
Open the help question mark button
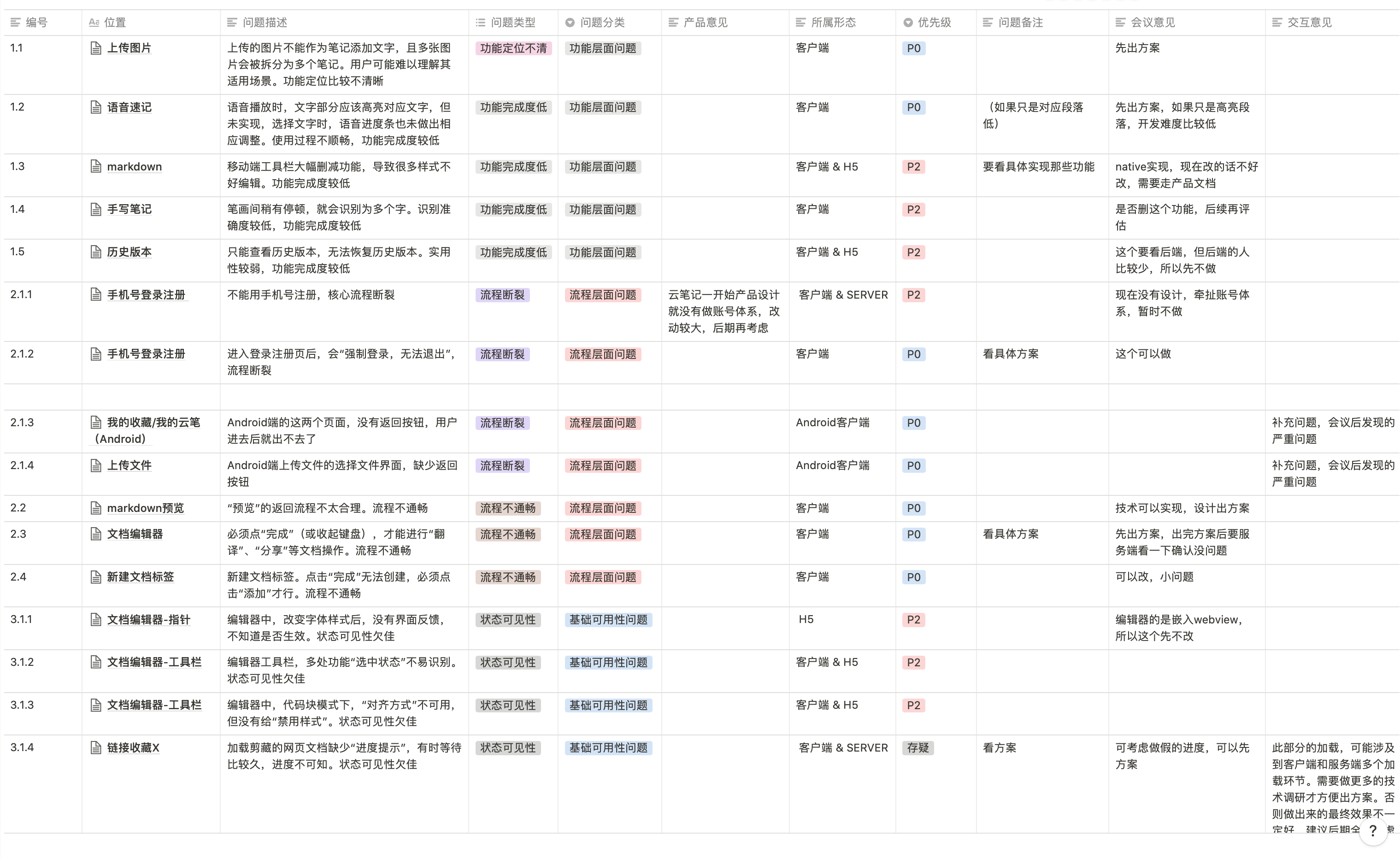tap(1373, 831)
